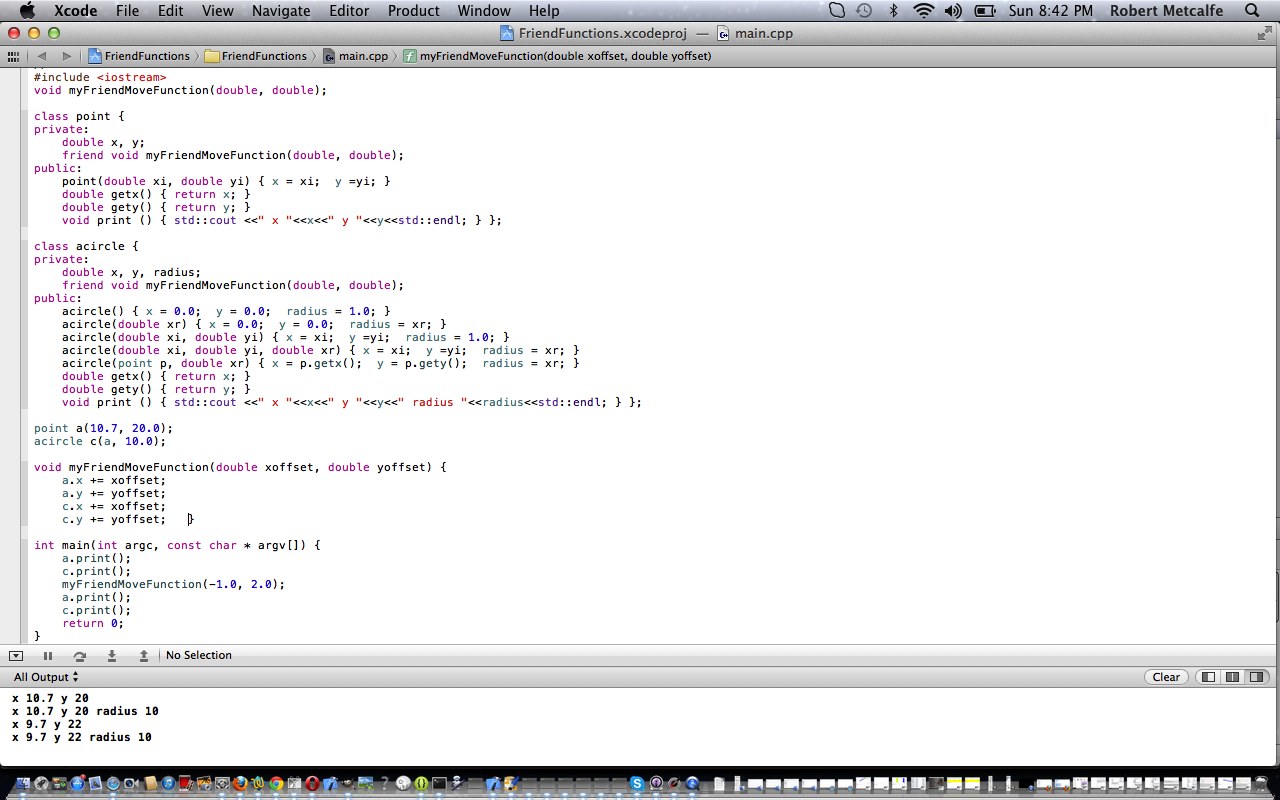This screenshot has width=1280, height=800.
Task: Open the Xcode application menu
Action: coord(75,11)
